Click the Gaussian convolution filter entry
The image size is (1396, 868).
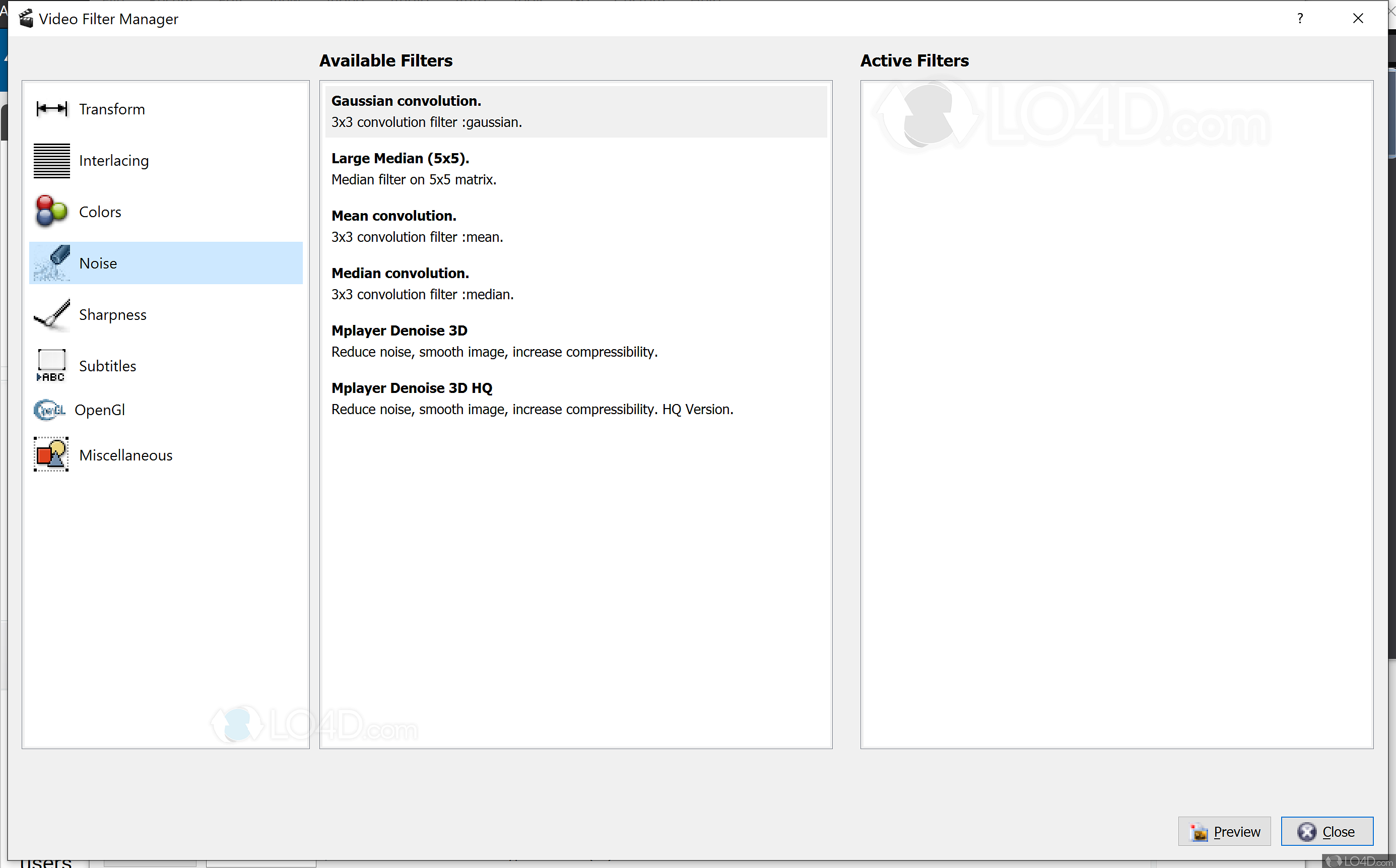point(575,110)
